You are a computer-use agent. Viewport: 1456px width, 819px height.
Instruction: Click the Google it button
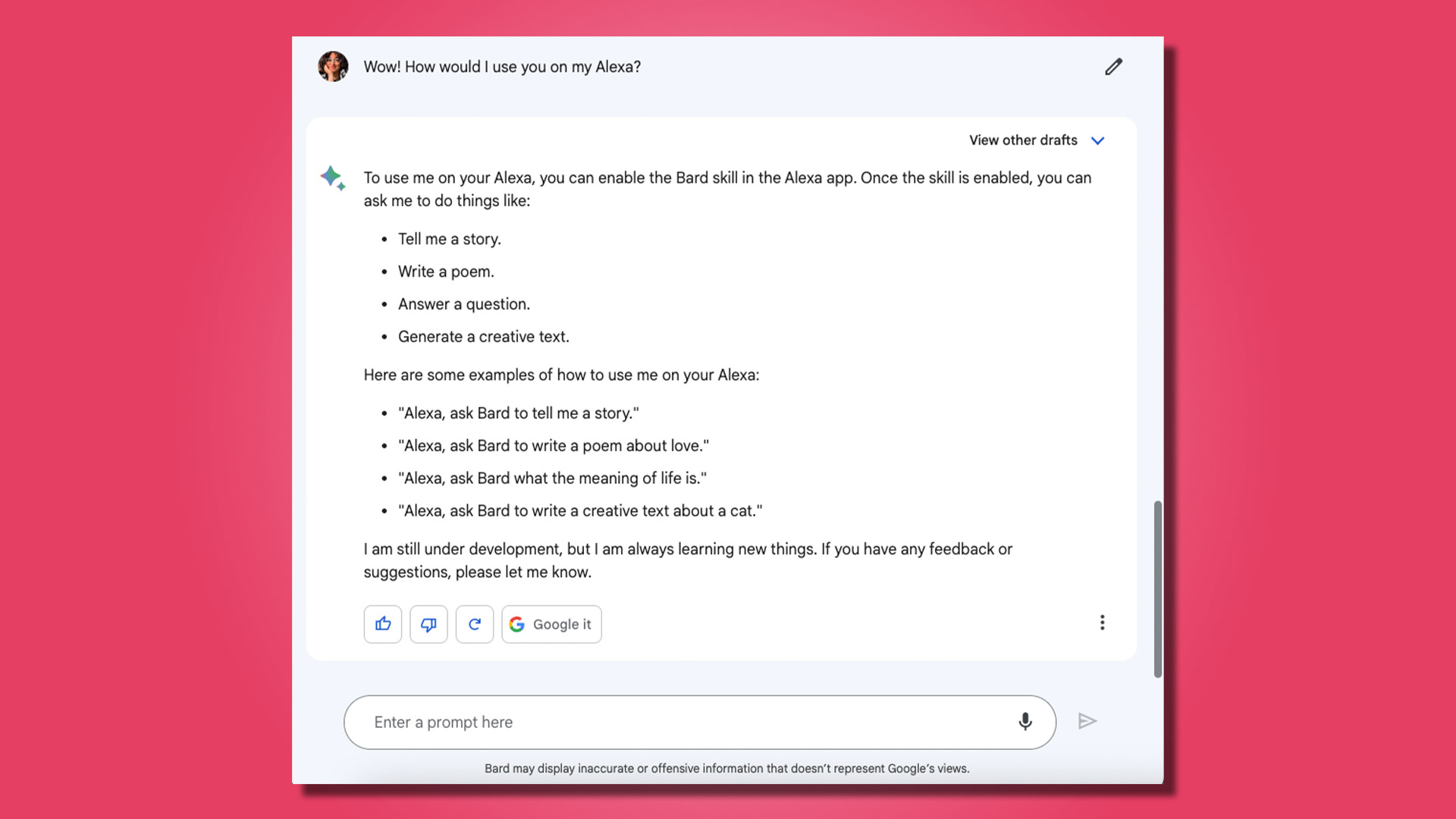[551, 624]
